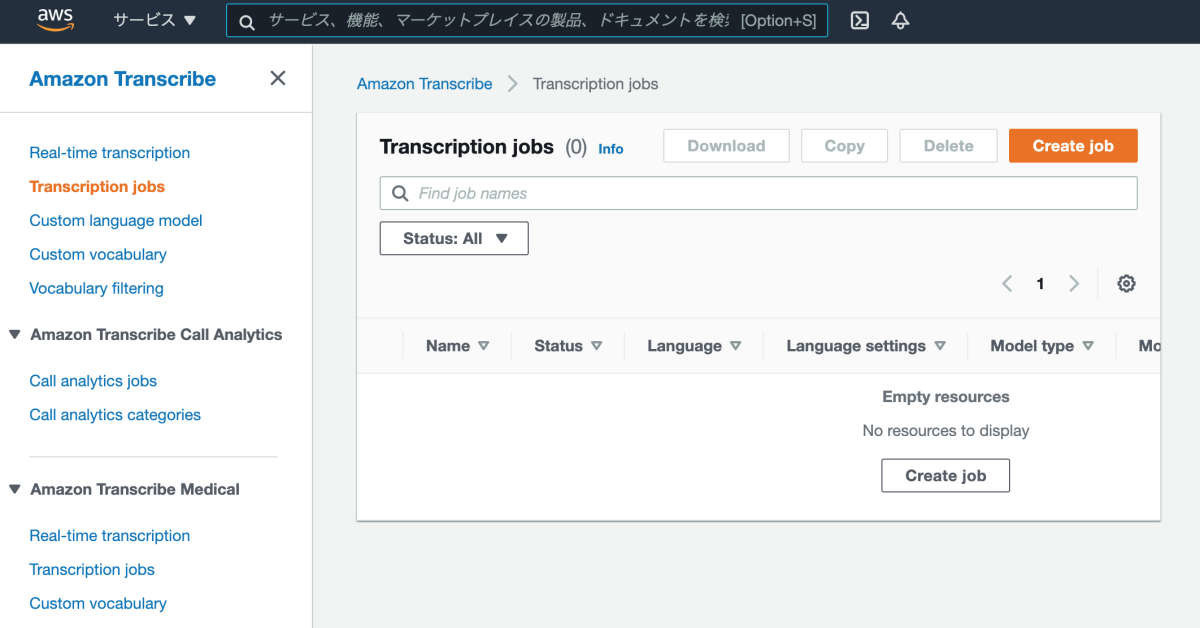Open Custom vocabulary under Amazon Transcribe

point(98,254)
